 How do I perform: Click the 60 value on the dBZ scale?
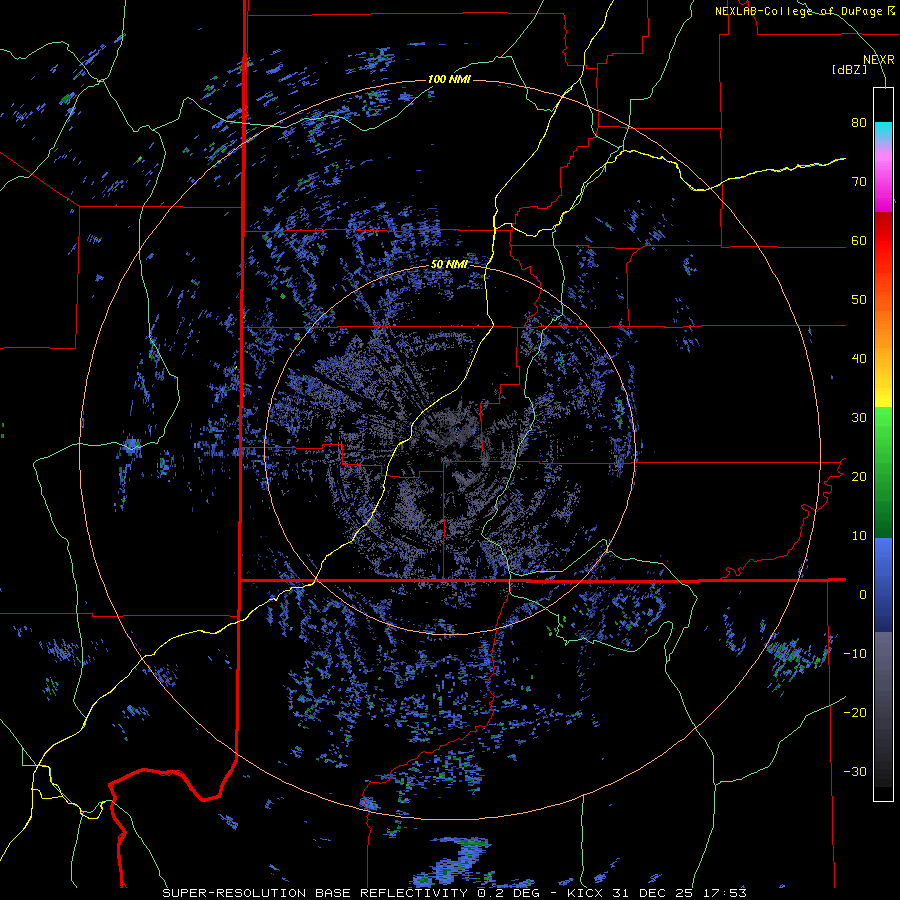click(859, 241)
